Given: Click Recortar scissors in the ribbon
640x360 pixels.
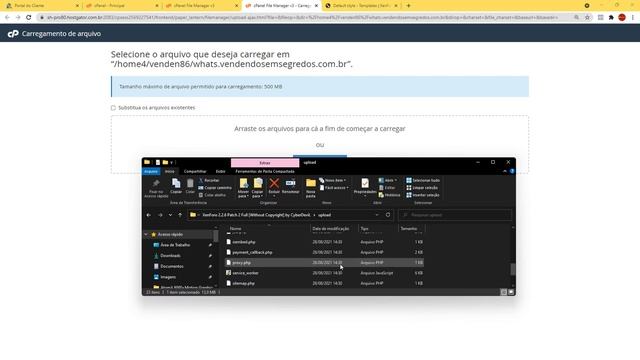Looking at the screenshot, I should [x=209, y=180].
